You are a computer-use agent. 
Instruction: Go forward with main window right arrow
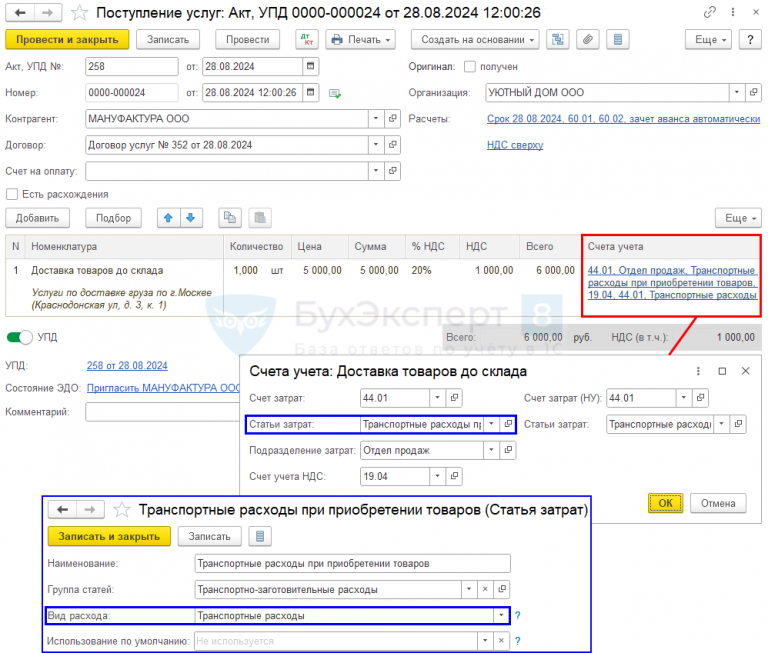(x=48, y=13)
